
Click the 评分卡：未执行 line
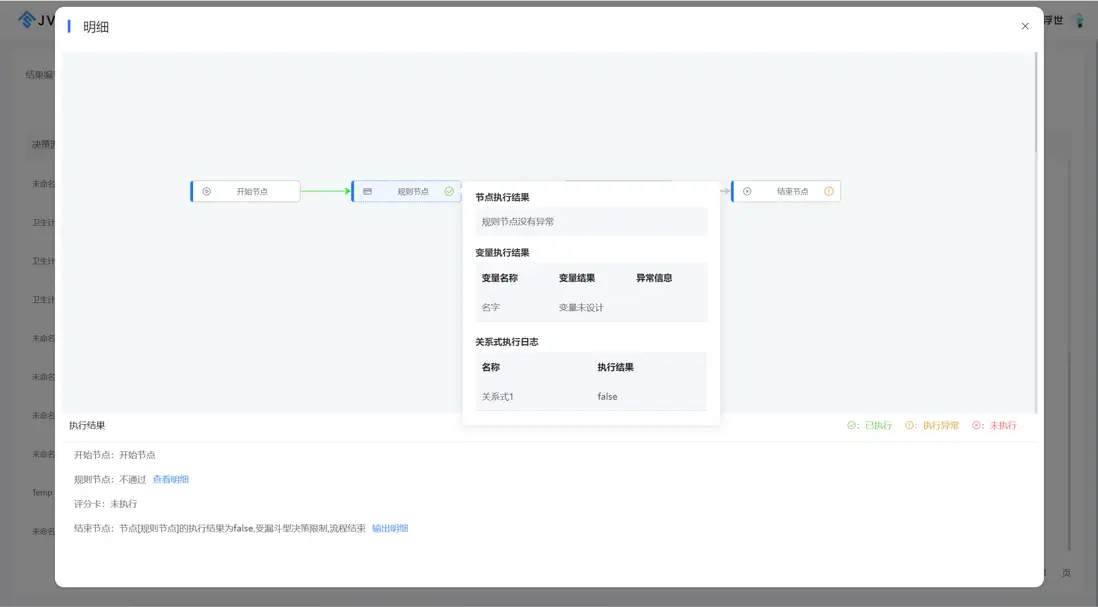click(x=105, y=504)
